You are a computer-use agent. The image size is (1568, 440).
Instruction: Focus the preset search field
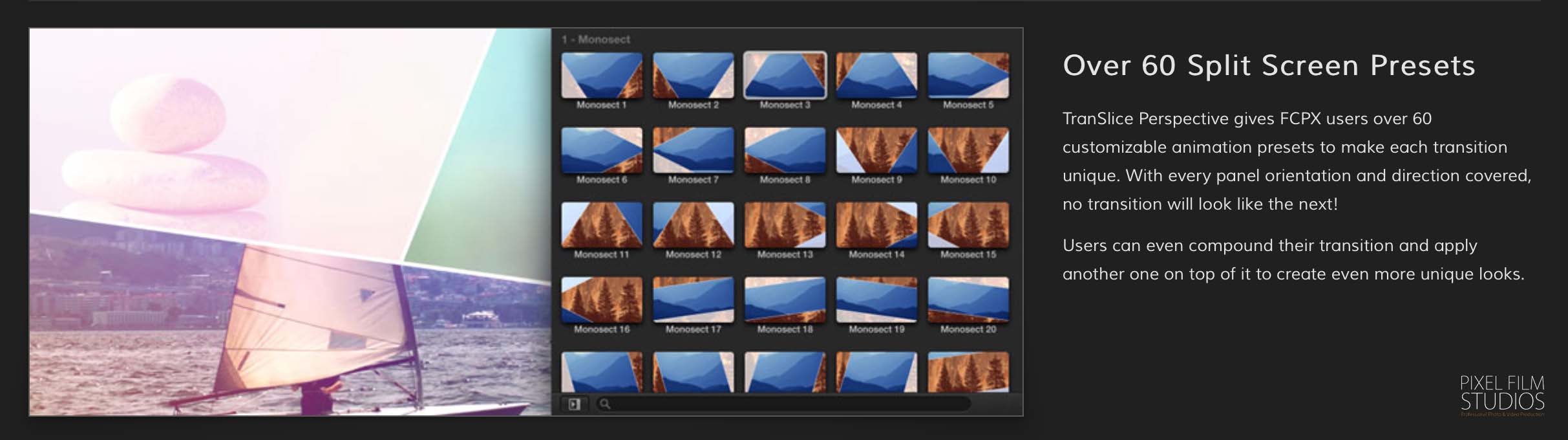pos(783,404)
